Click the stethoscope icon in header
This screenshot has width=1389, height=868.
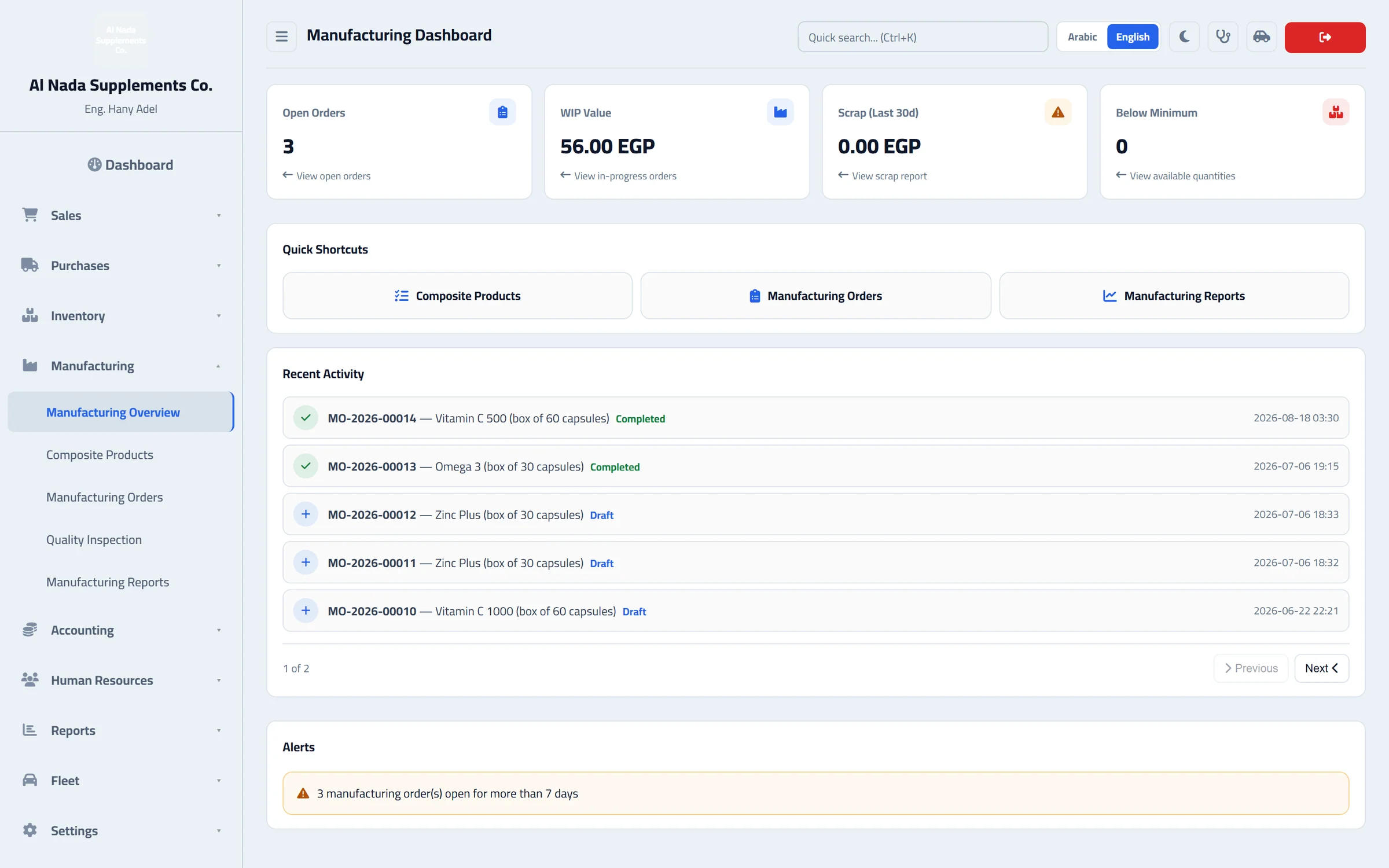point(1223,37)
